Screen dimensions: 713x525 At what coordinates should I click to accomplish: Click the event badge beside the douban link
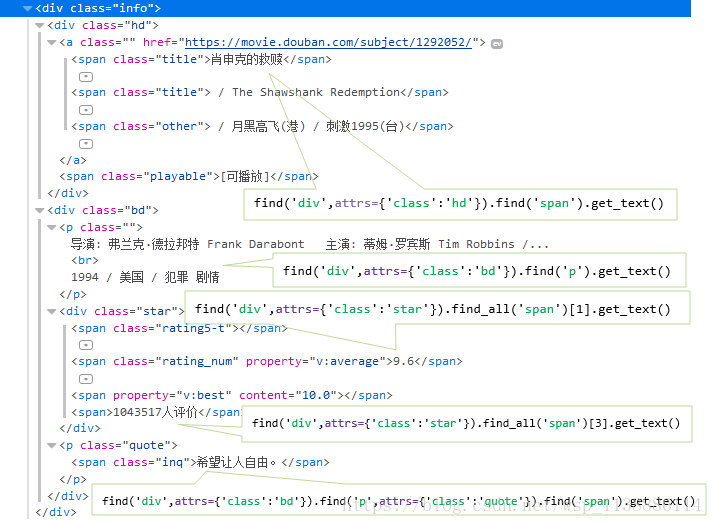[x=497, y=44]
